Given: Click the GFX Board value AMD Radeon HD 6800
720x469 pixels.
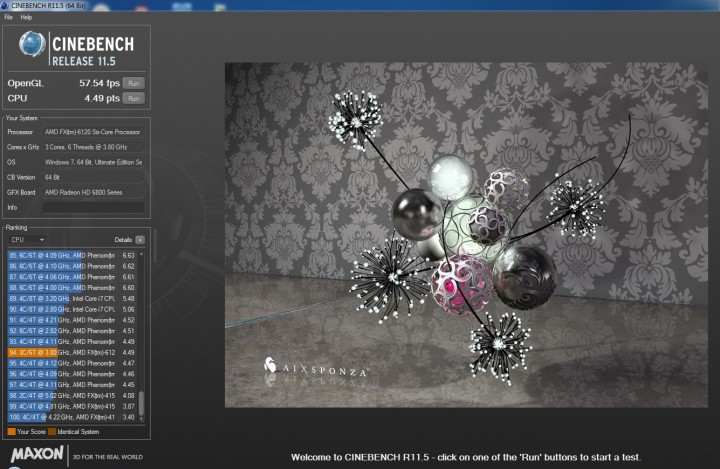Looking at the screenshot, I should point(94,193).
